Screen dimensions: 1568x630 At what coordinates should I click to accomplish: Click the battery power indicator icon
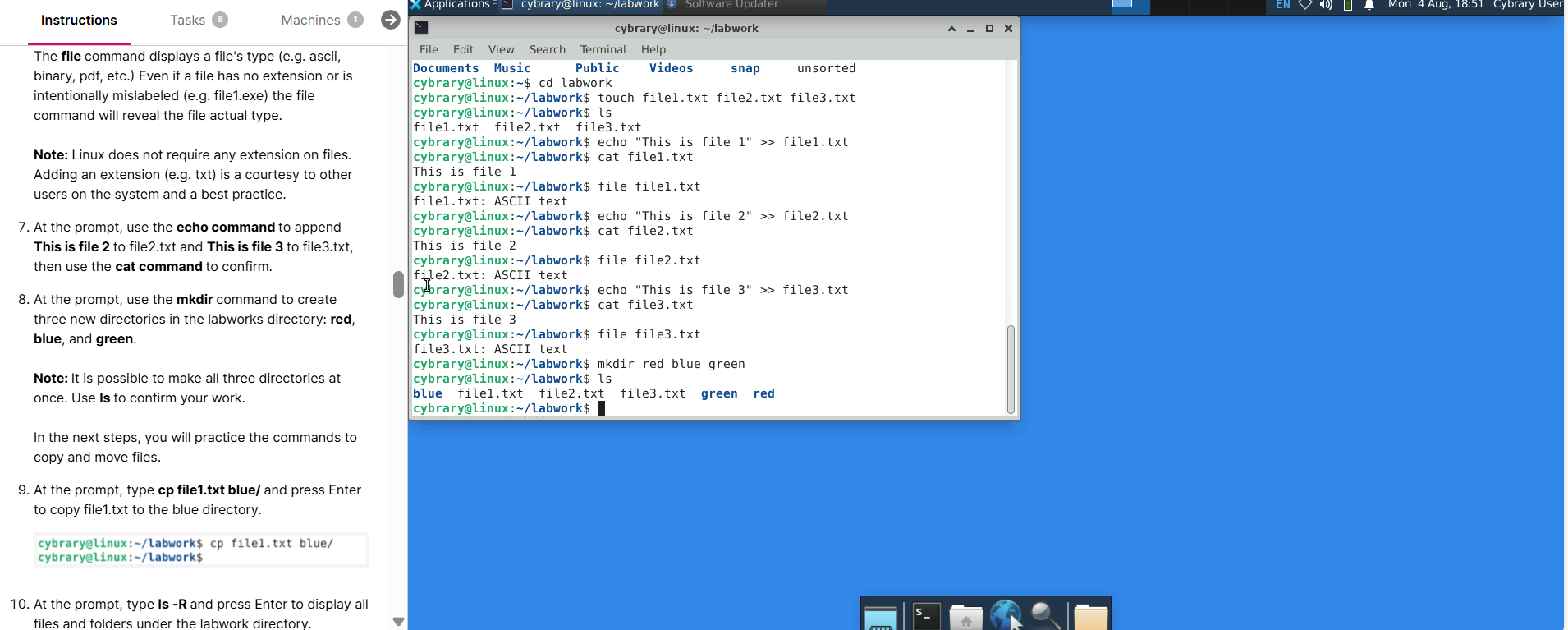pyautogui.click(x=1348, y=5)
